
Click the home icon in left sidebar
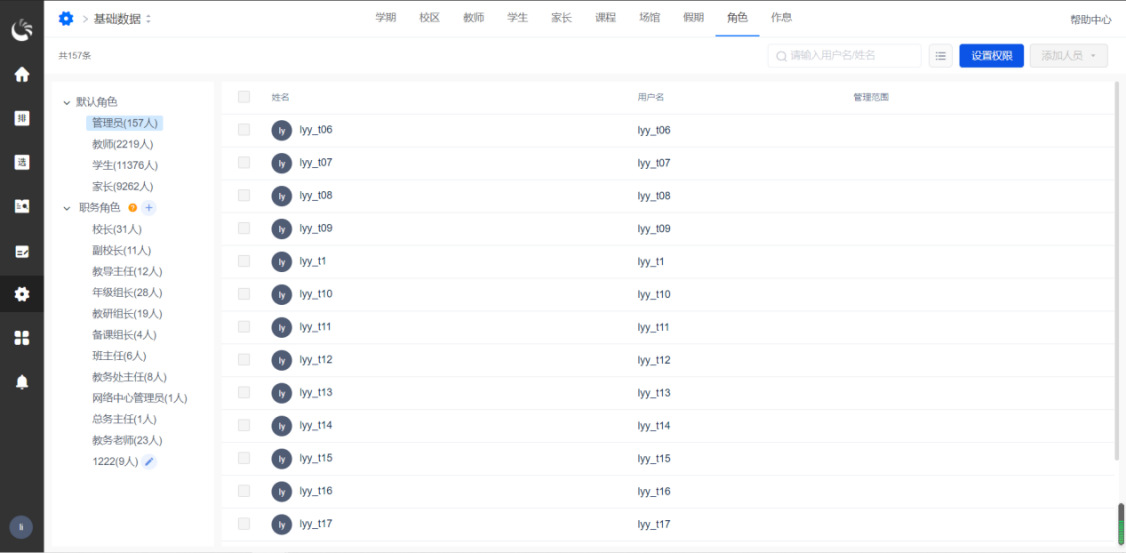tap(21, 74)
